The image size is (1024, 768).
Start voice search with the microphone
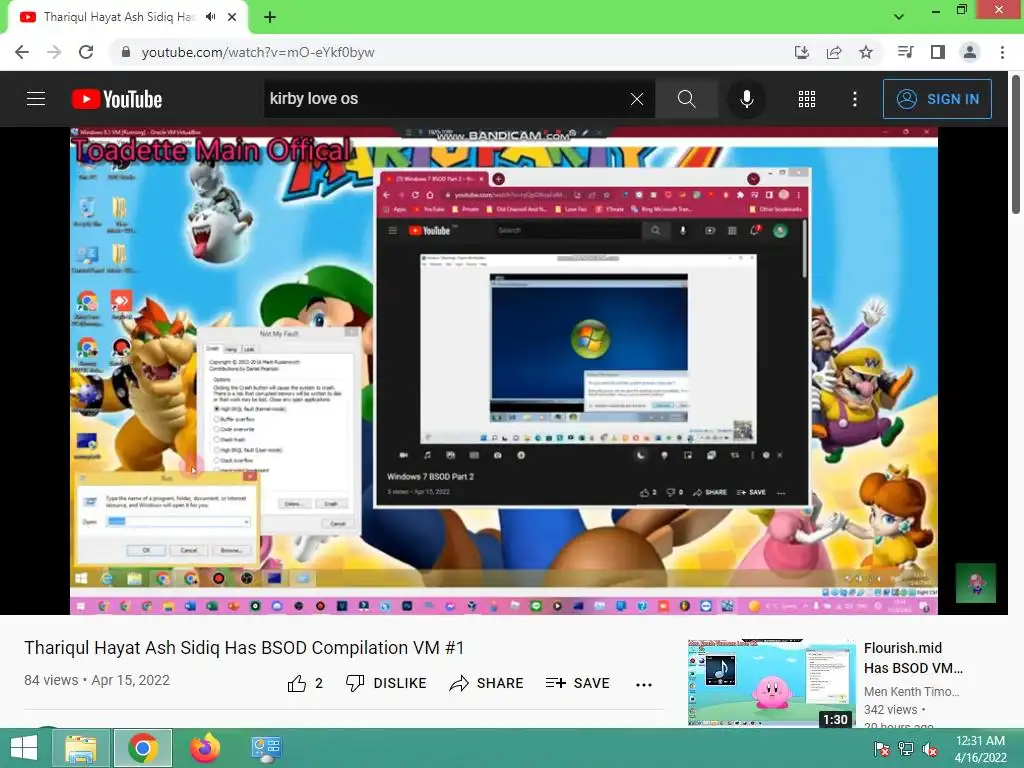[x=746, y=99]
